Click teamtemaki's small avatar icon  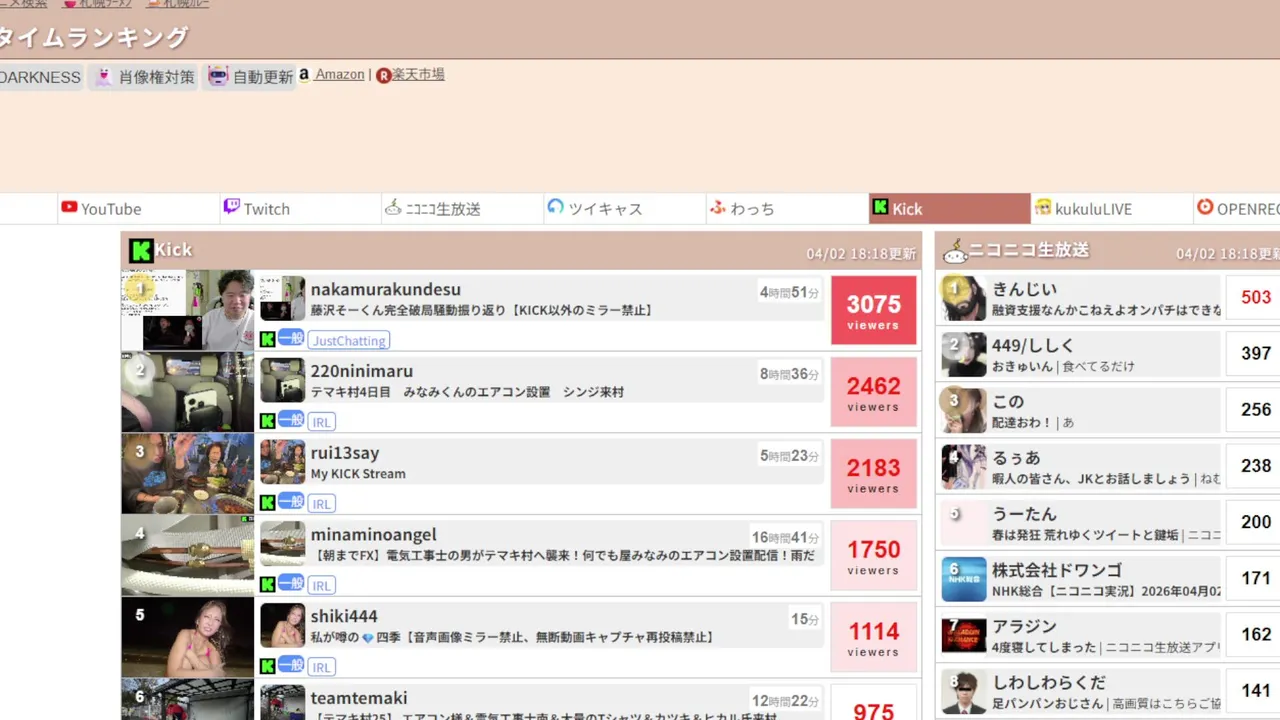282,702
